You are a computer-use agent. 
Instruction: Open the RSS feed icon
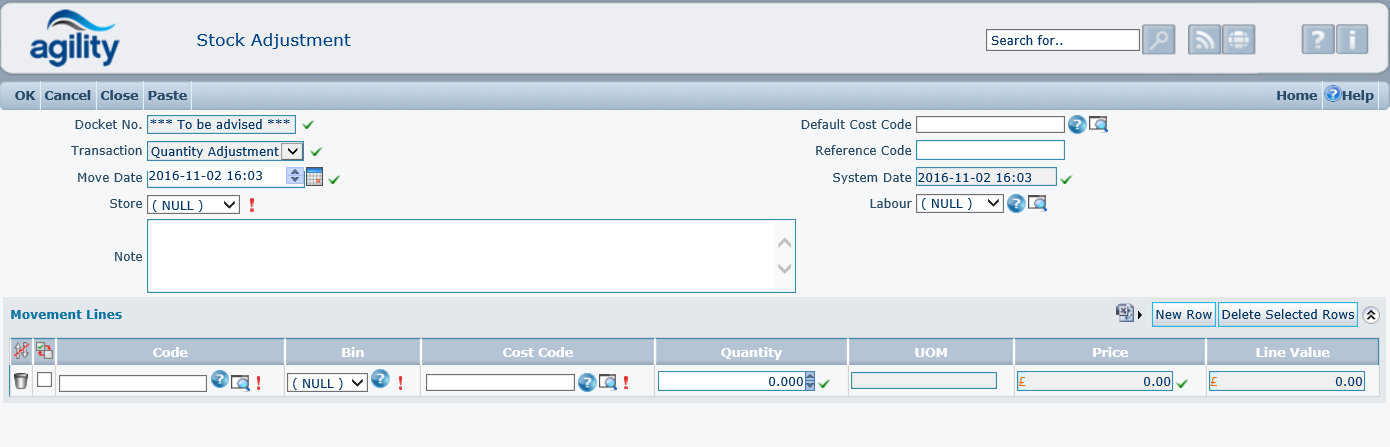pos(1204,40)
